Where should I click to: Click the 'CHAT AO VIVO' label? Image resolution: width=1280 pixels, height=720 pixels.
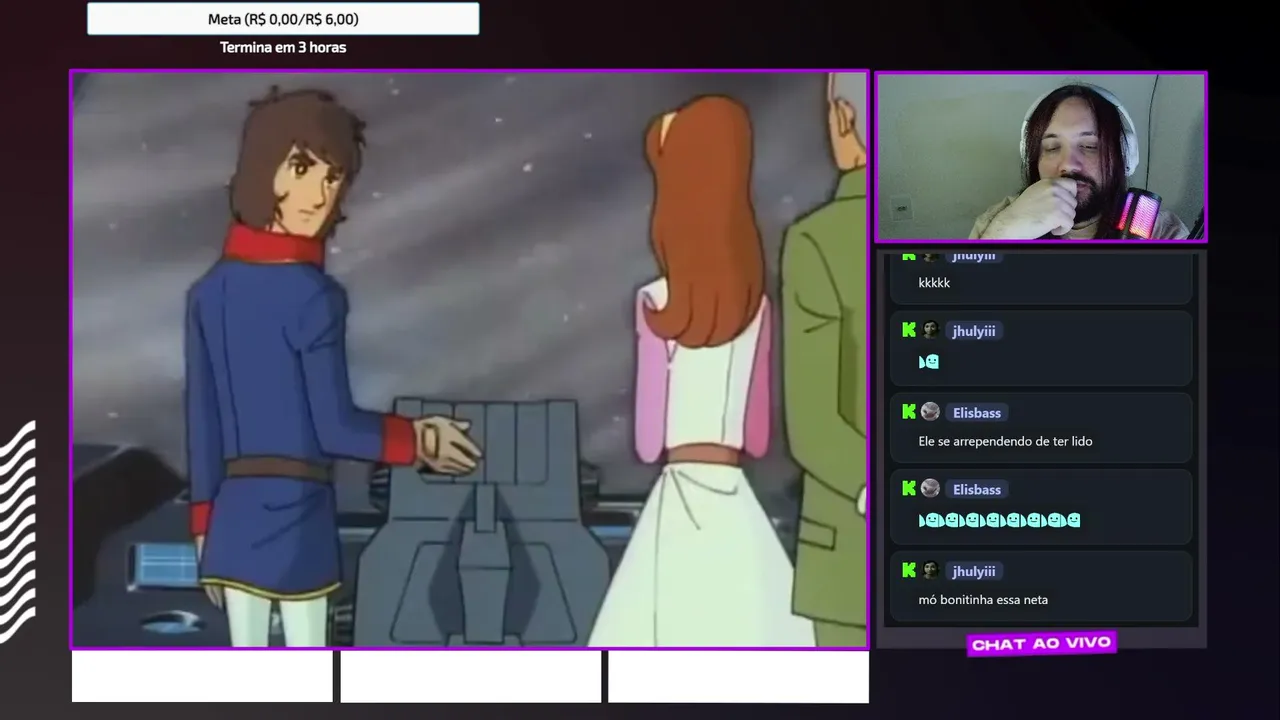tap(1041, 644)
